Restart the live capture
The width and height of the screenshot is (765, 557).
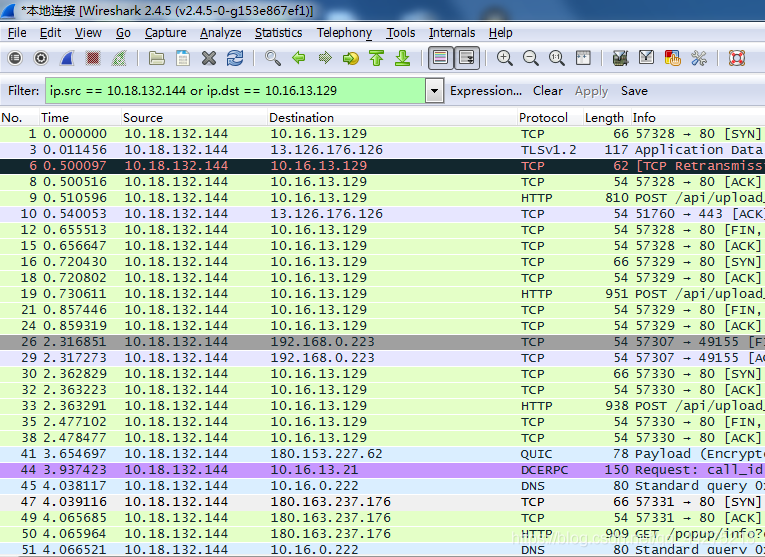point(119,59)
